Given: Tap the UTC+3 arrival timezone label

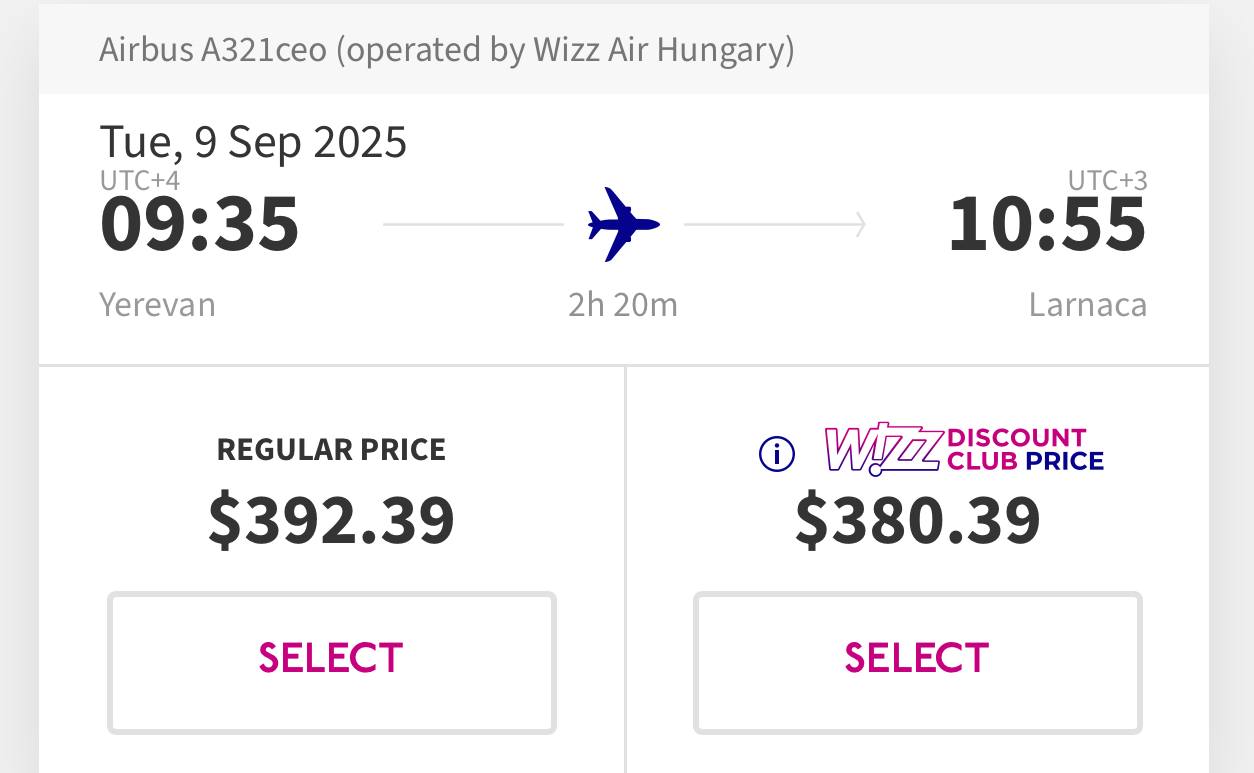Looking at the screenshot, I should click(x=1107, y=181).
